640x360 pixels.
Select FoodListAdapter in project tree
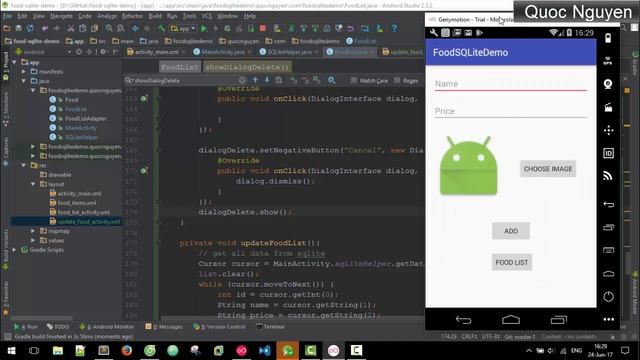86,118
